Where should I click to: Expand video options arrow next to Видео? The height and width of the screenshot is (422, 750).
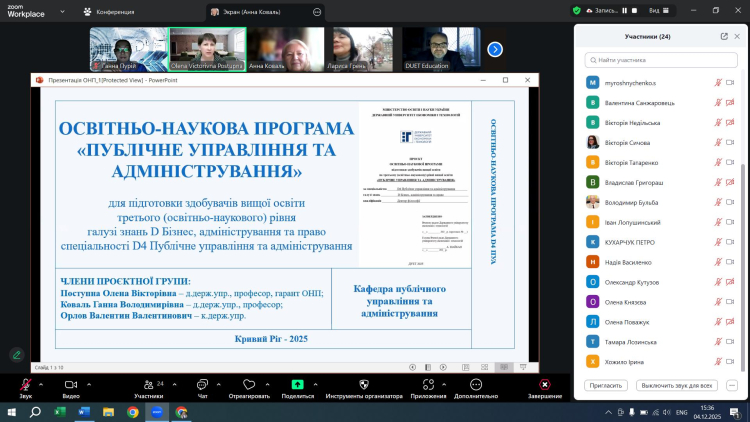(x=91, y=382)
